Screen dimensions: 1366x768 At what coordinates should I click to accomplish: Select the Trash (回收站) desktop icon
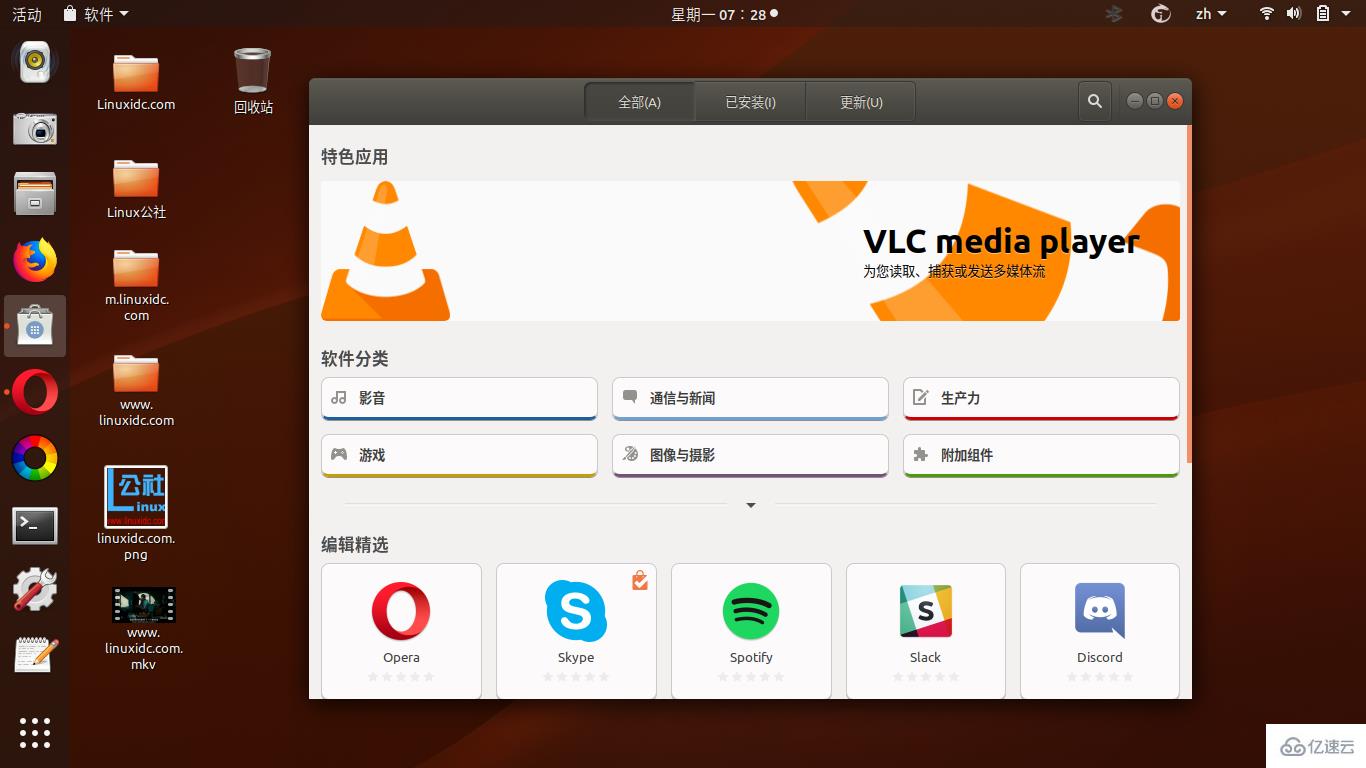pos(253,81)
